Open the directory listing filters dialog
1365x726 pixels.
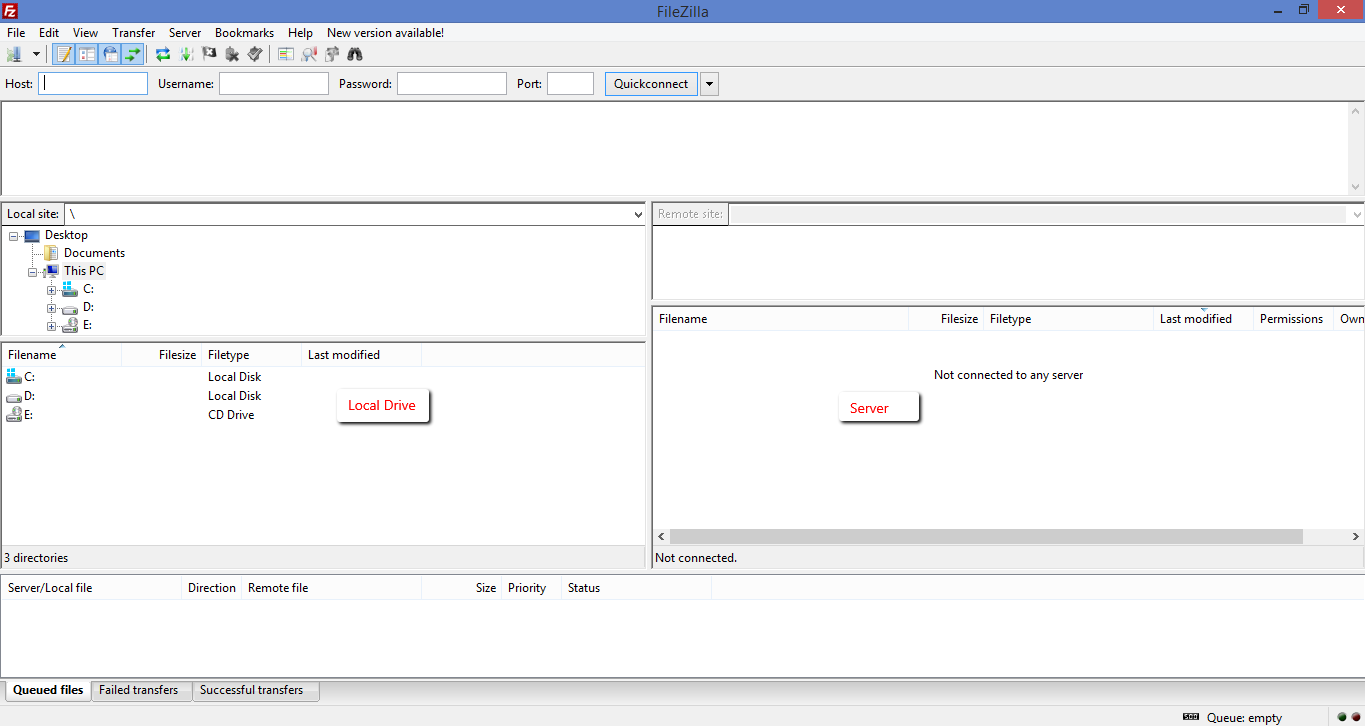286,54
